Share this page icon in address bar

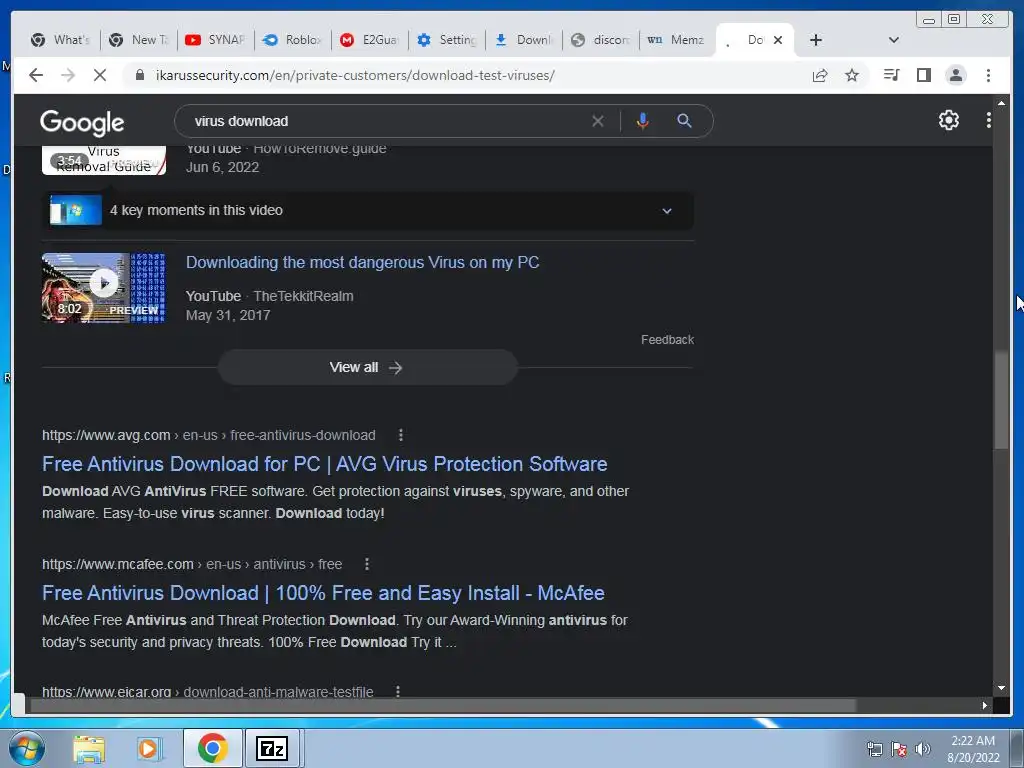[x=820, y=75]
